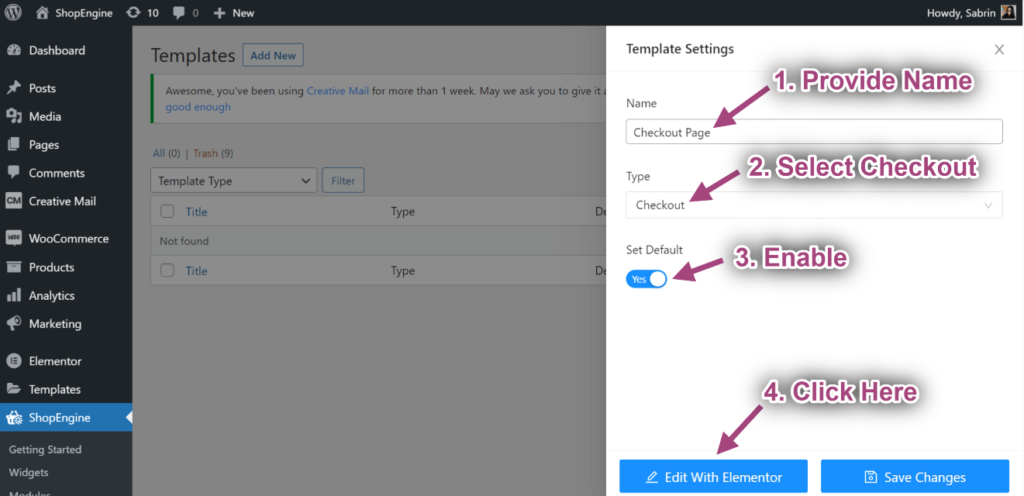Check the select-all box in table footer
Screen dimensions: 1024x496
[x=167, y=271]
